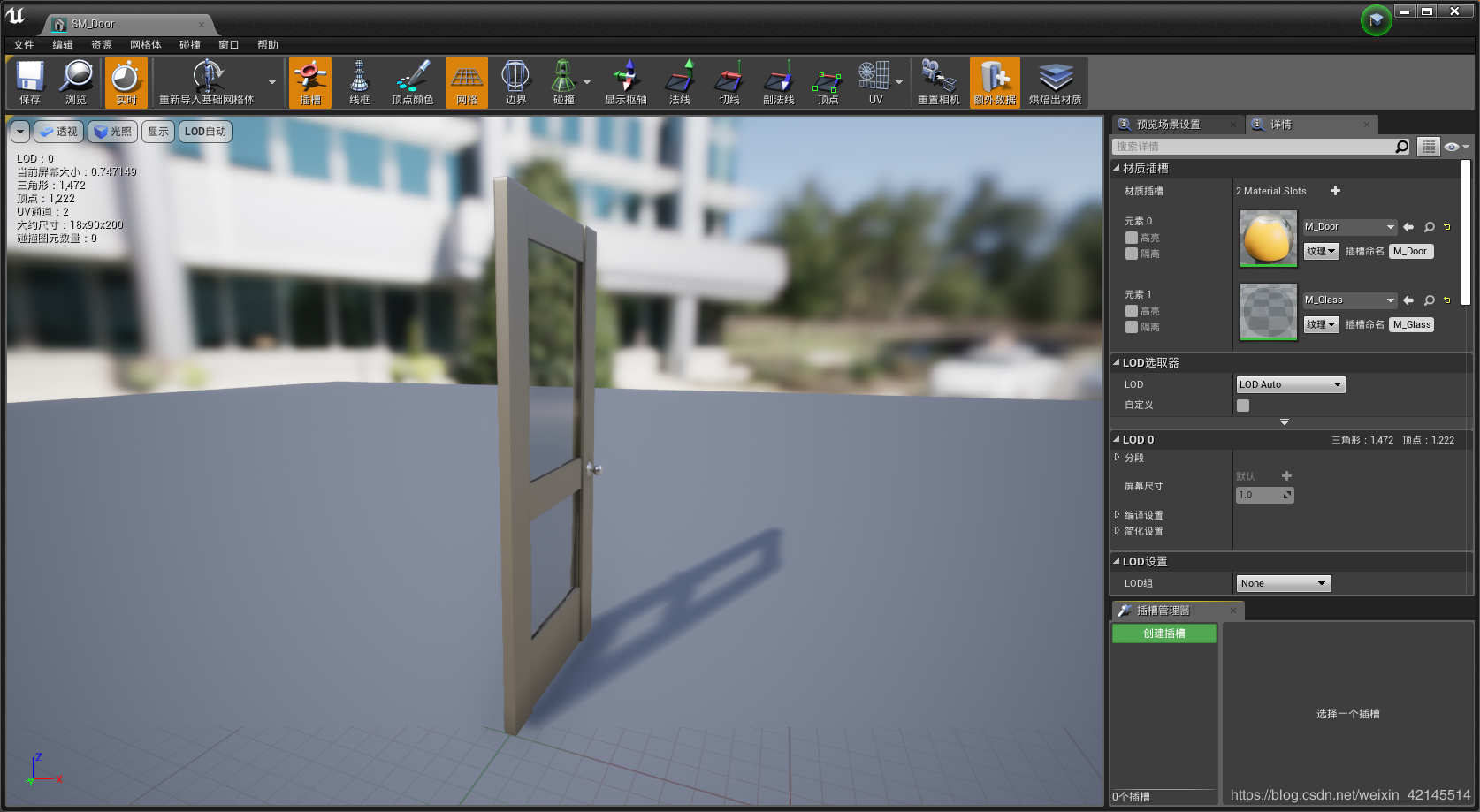Click the Save (保存) toolbar icon
Screen dimensions: 1480x812
[30, 83]
